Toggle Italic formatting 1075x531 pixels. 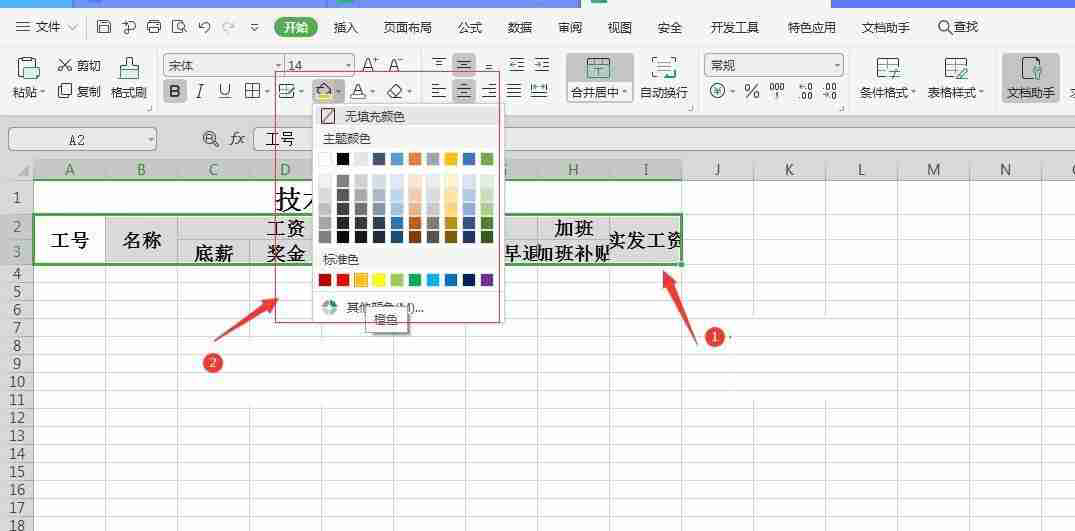point(200,91)
